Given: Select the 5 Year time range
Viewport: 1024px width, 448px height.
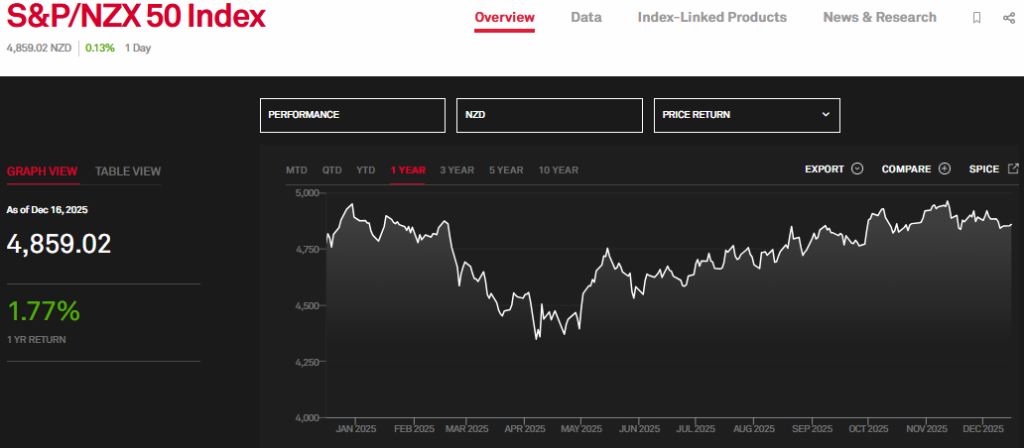Looking at the screenshot, I should pyautogui.click(x=506, y=170).
